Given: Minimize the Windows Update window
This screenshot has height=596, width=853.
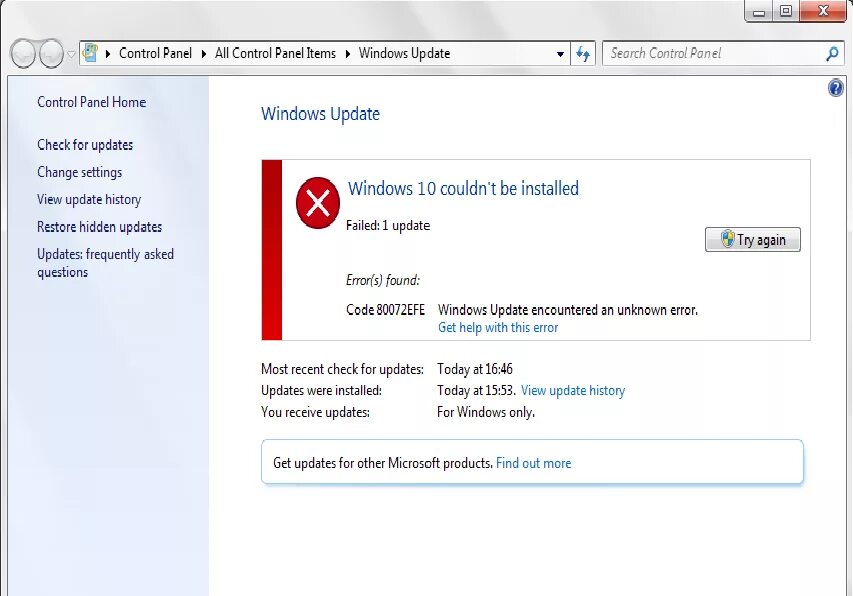Looking at the screenshot, I should coord(759,11).
